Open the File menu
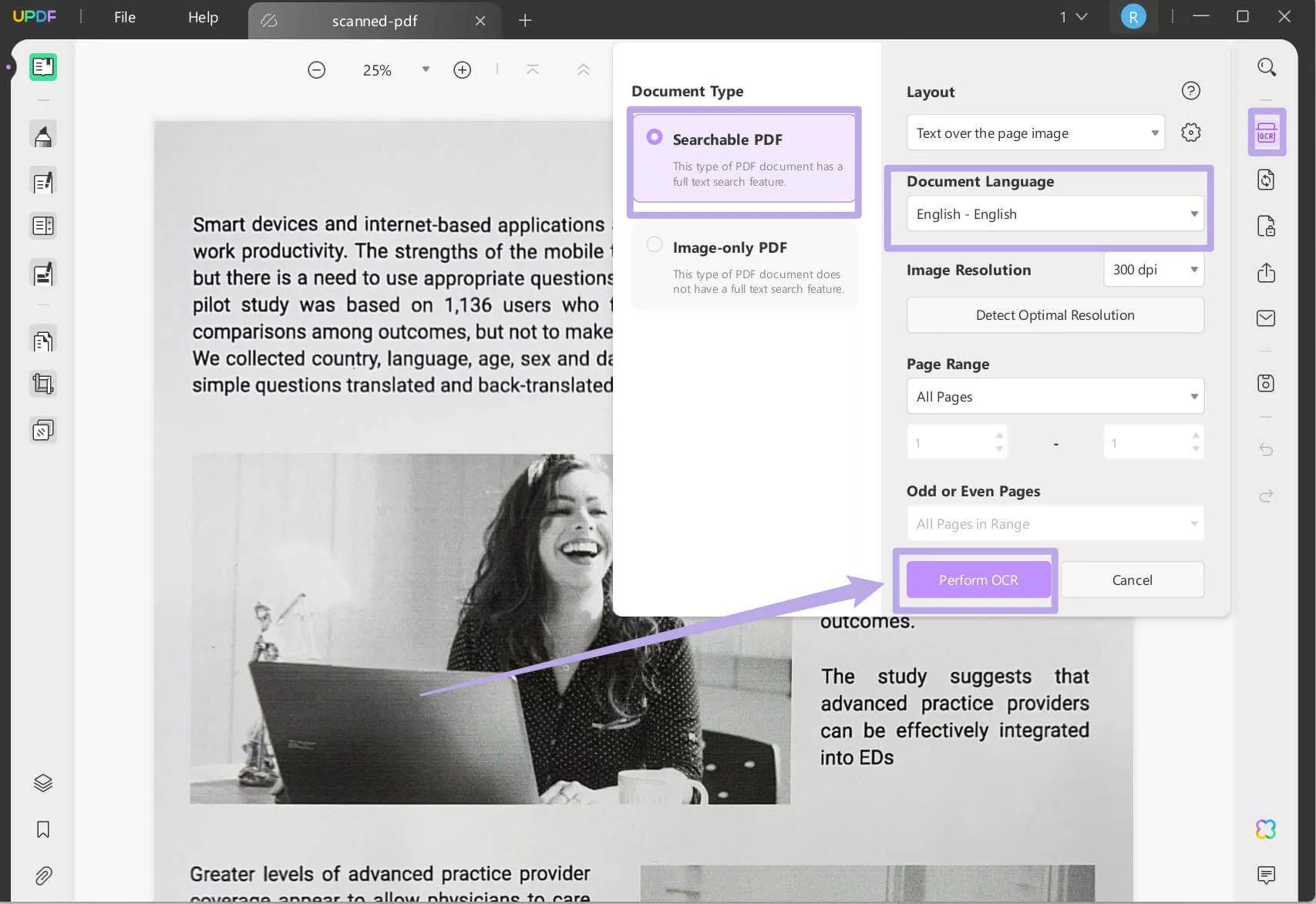 click(125, 17)
